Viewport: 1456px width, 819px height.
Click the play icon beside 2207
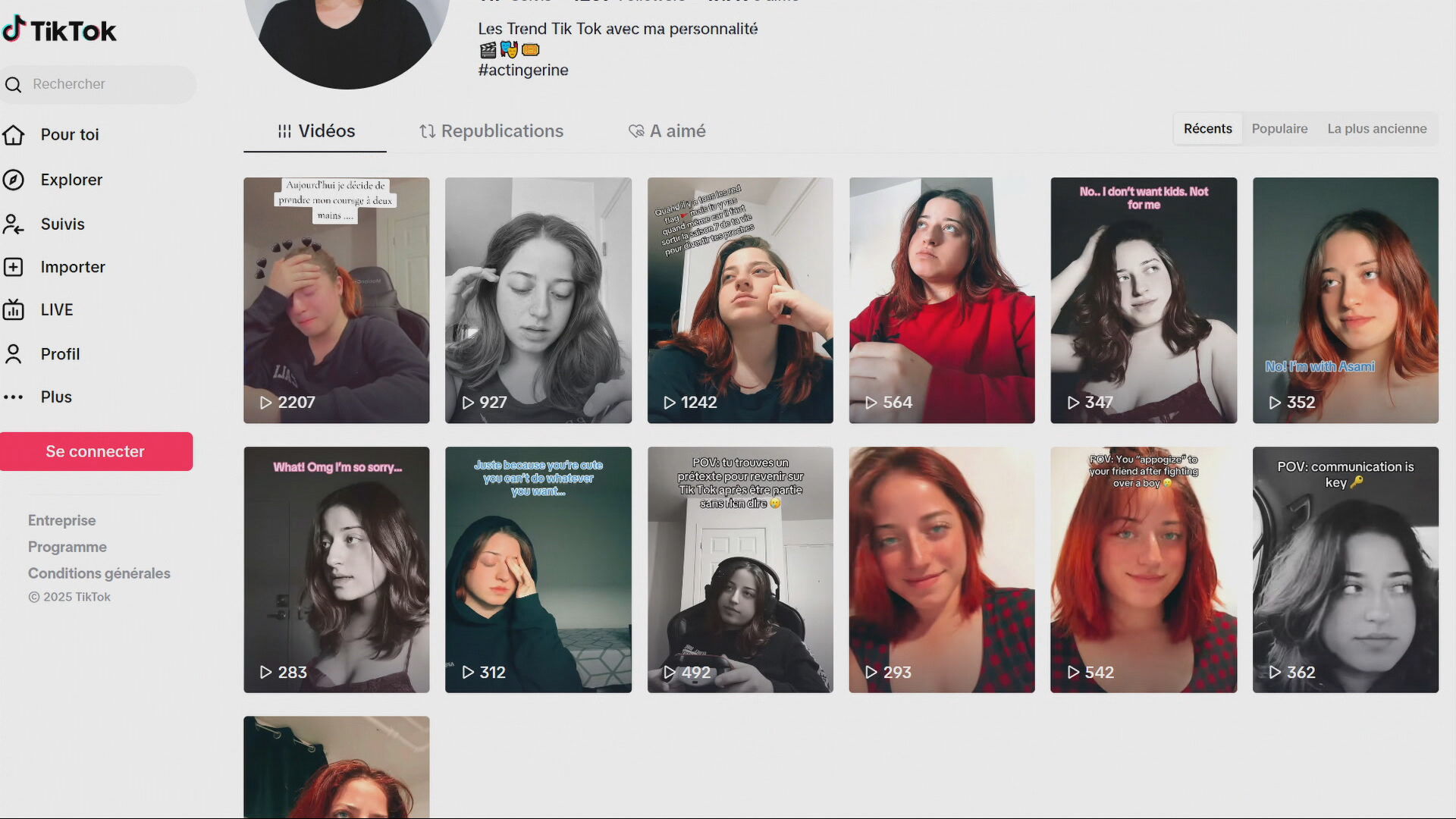[266, 403]
